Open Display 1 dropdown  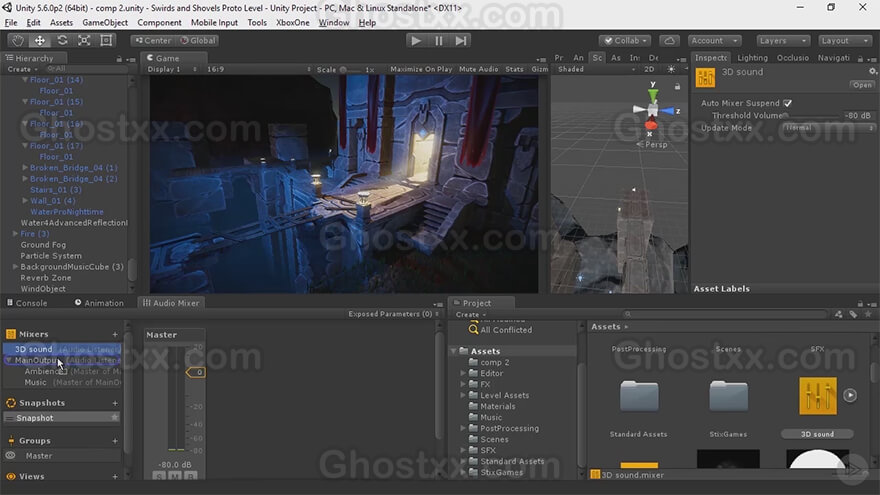tap(172, 69)
